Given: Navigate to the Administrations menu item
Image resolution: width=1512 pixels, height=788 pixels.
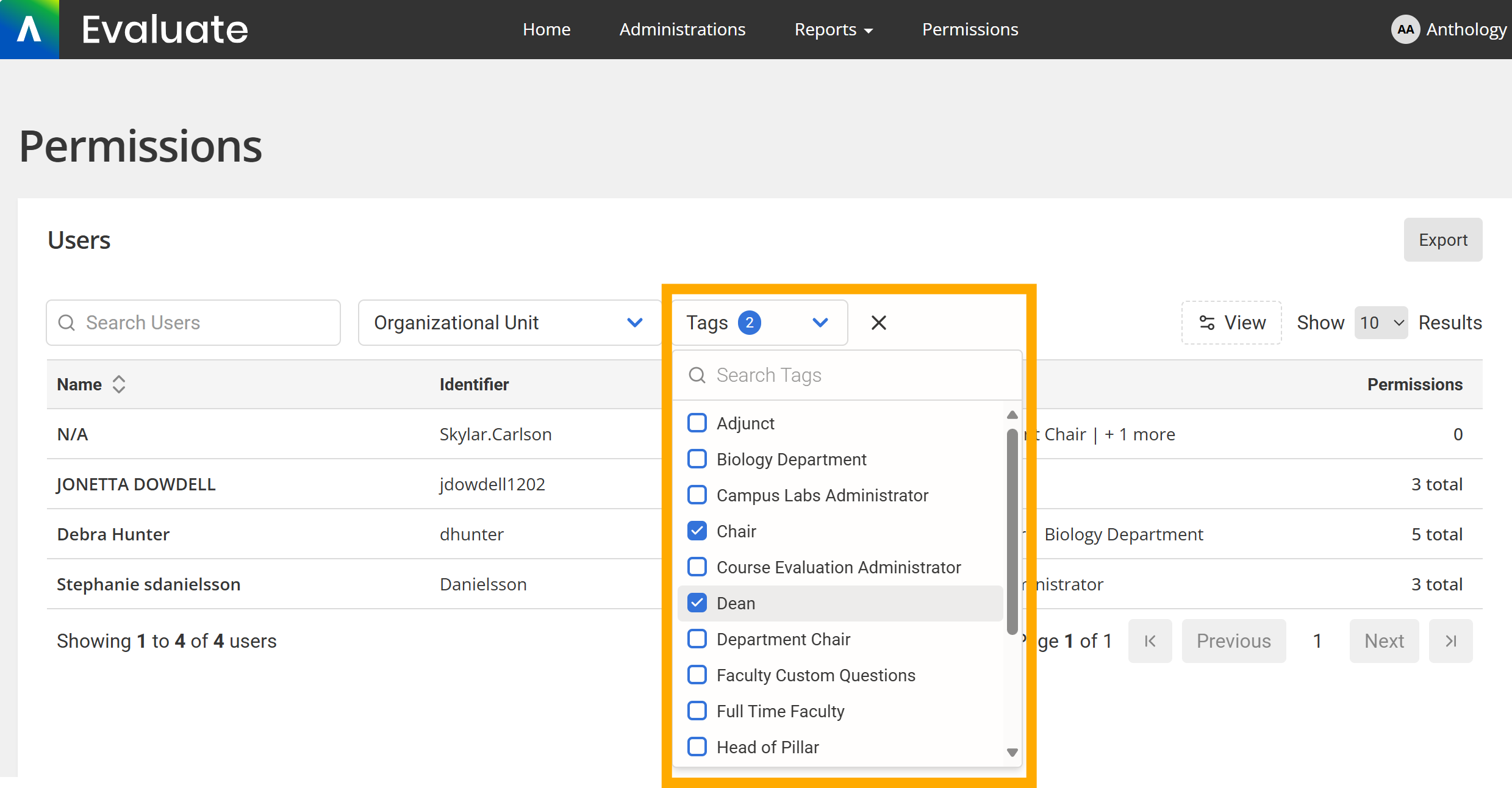Looking at the screenshot, I should point(682,29).
